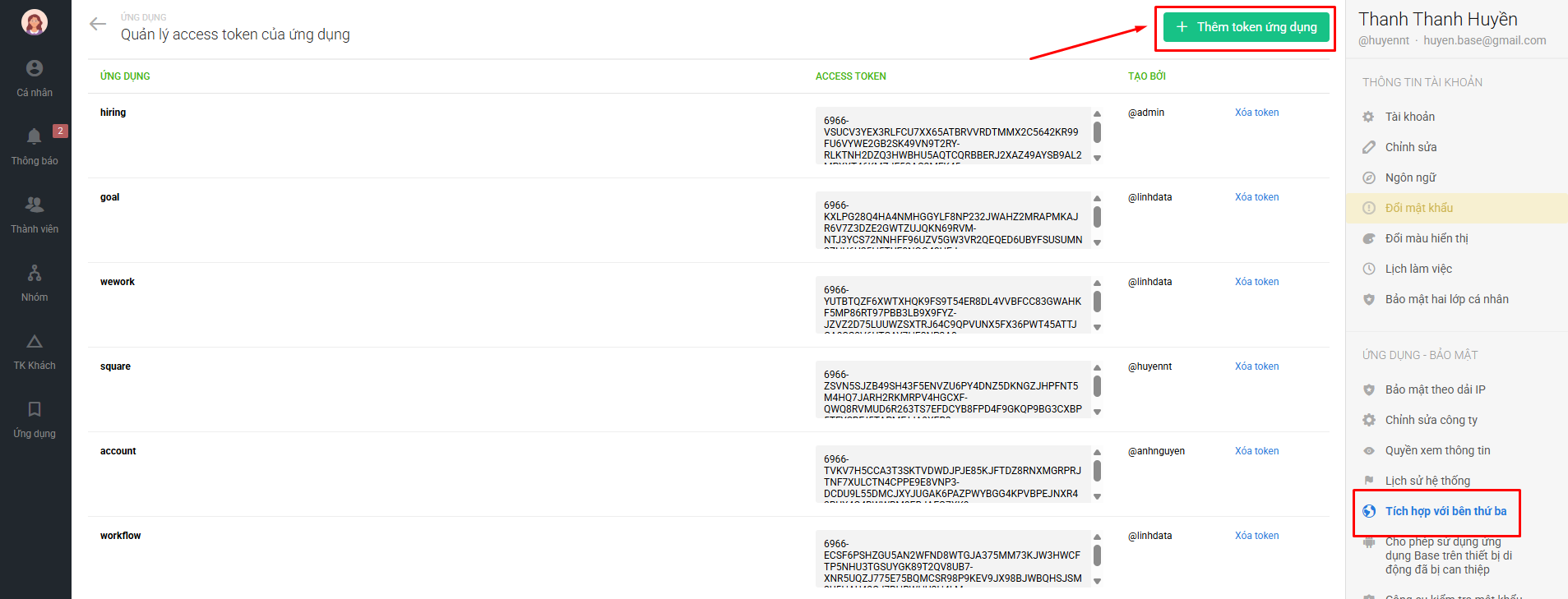1568x599 pixels.
Task: Open Thành viên members icon
Action: click(35, 205)
